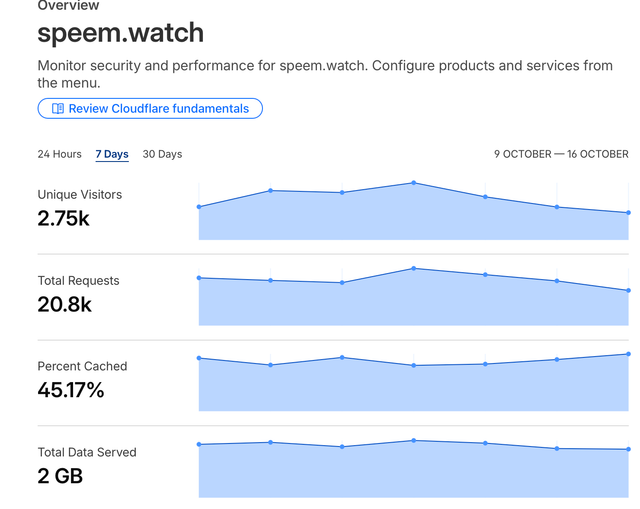Screen dimensions: 640x509
Task: Click the 9 October — 16 October date range
Action: click(561, 154)
